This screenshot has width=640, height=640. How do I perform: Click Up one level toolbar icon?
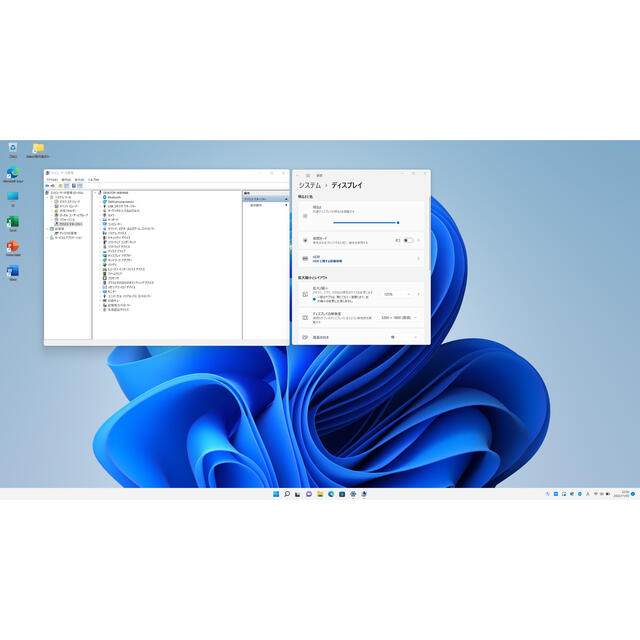tap(60, 186)
